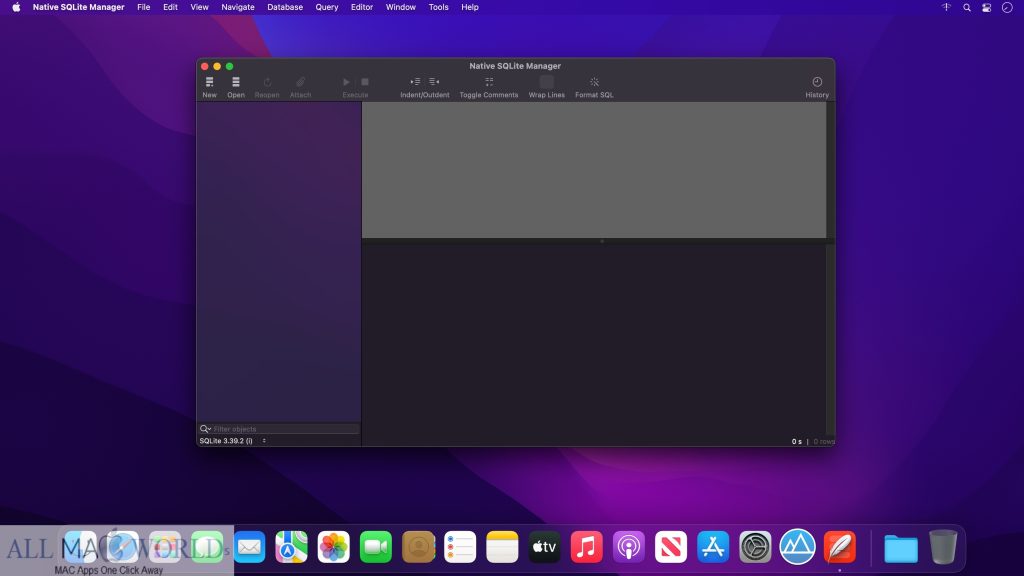Open the Window menu

coord(400,7)
